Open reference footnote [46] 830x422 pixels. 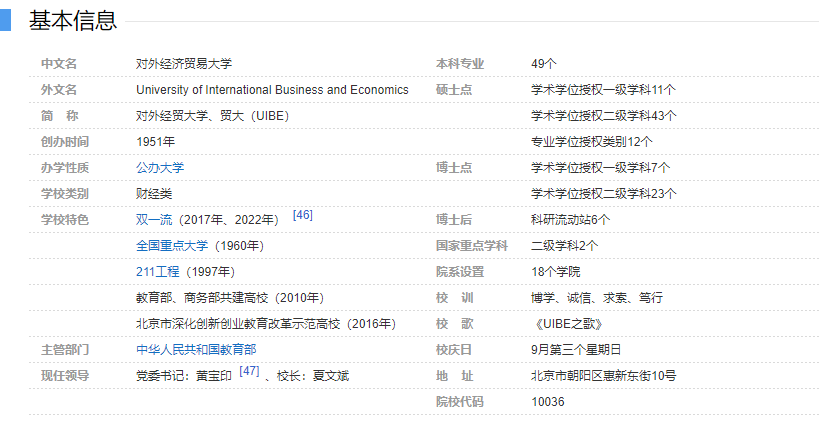tap(302, 215)
